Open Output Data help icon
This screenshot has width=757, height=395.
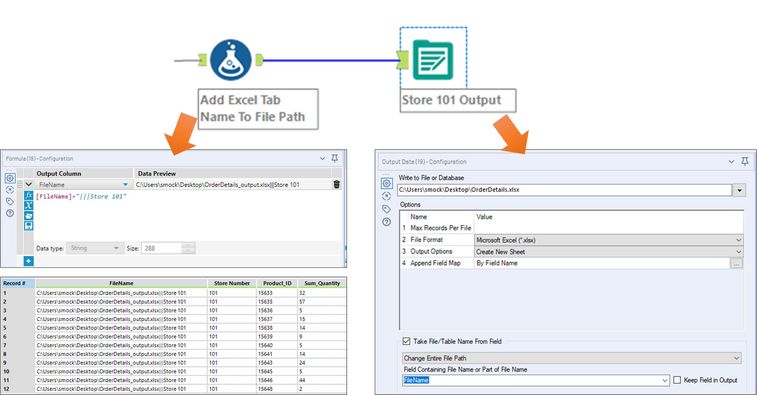386,222
